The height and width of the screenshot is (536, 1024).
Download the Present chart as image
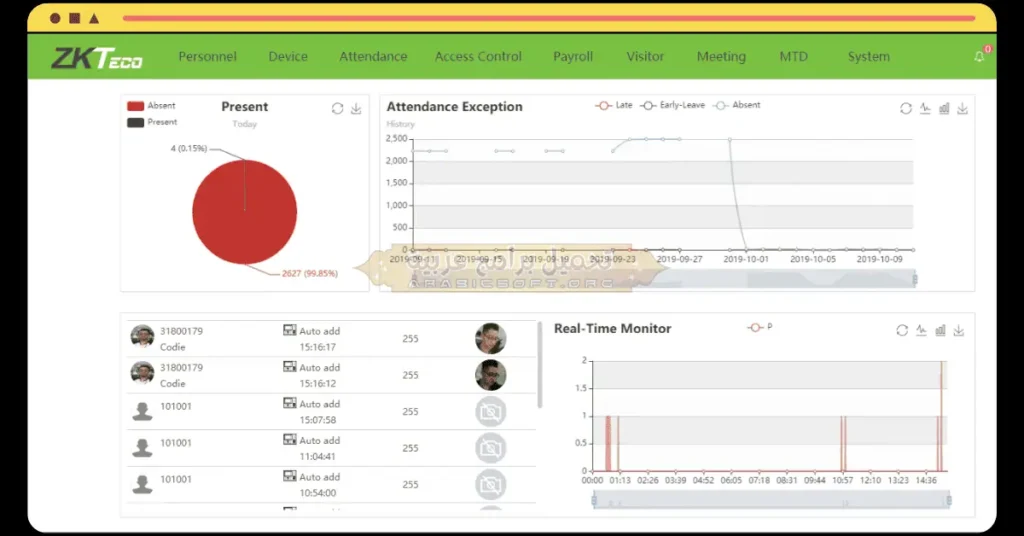(x=356, y=108)
